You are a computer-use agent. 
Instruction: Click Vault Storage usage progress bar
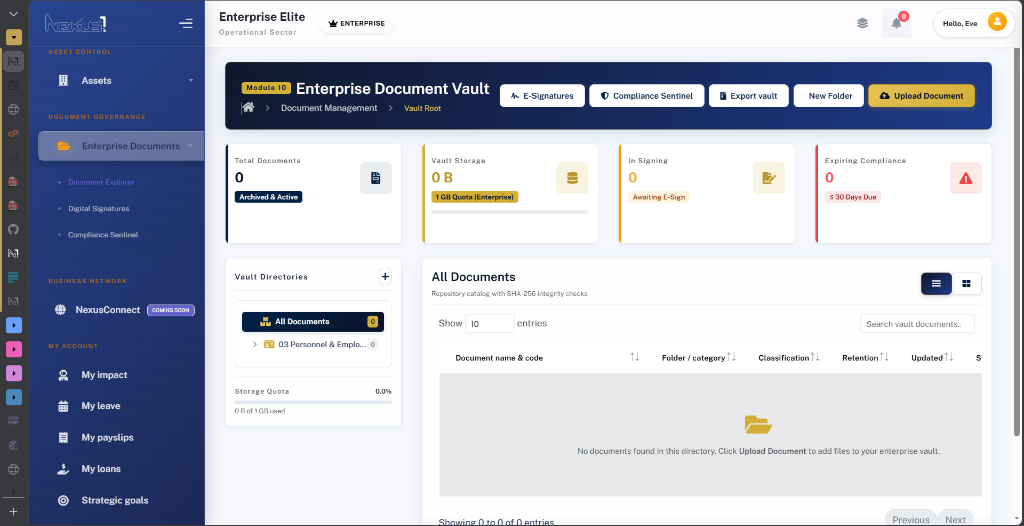pyautogui.click(x=509, y=212)
